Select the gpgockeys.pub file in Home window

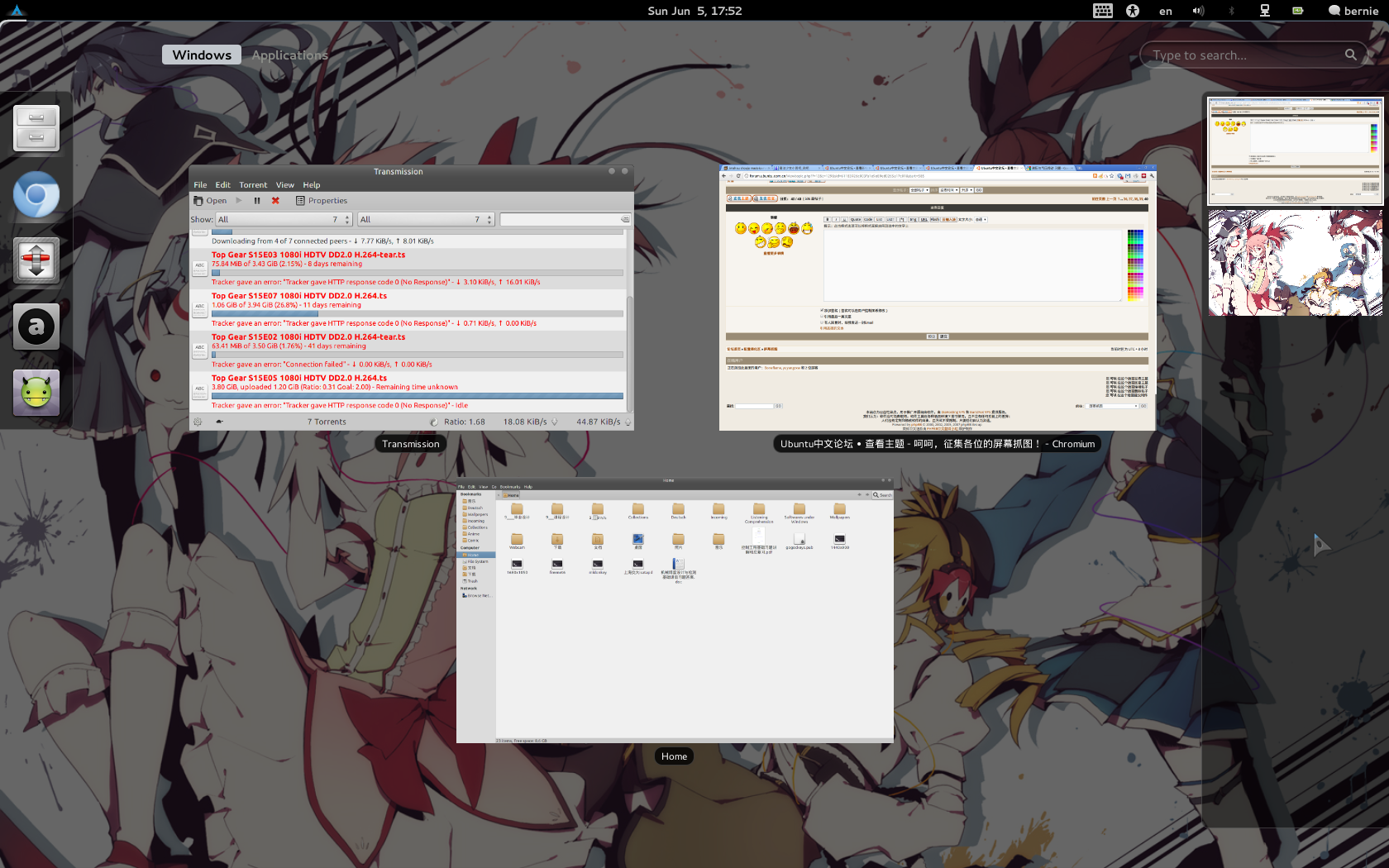pyautogui.click(x=799, y=541)
